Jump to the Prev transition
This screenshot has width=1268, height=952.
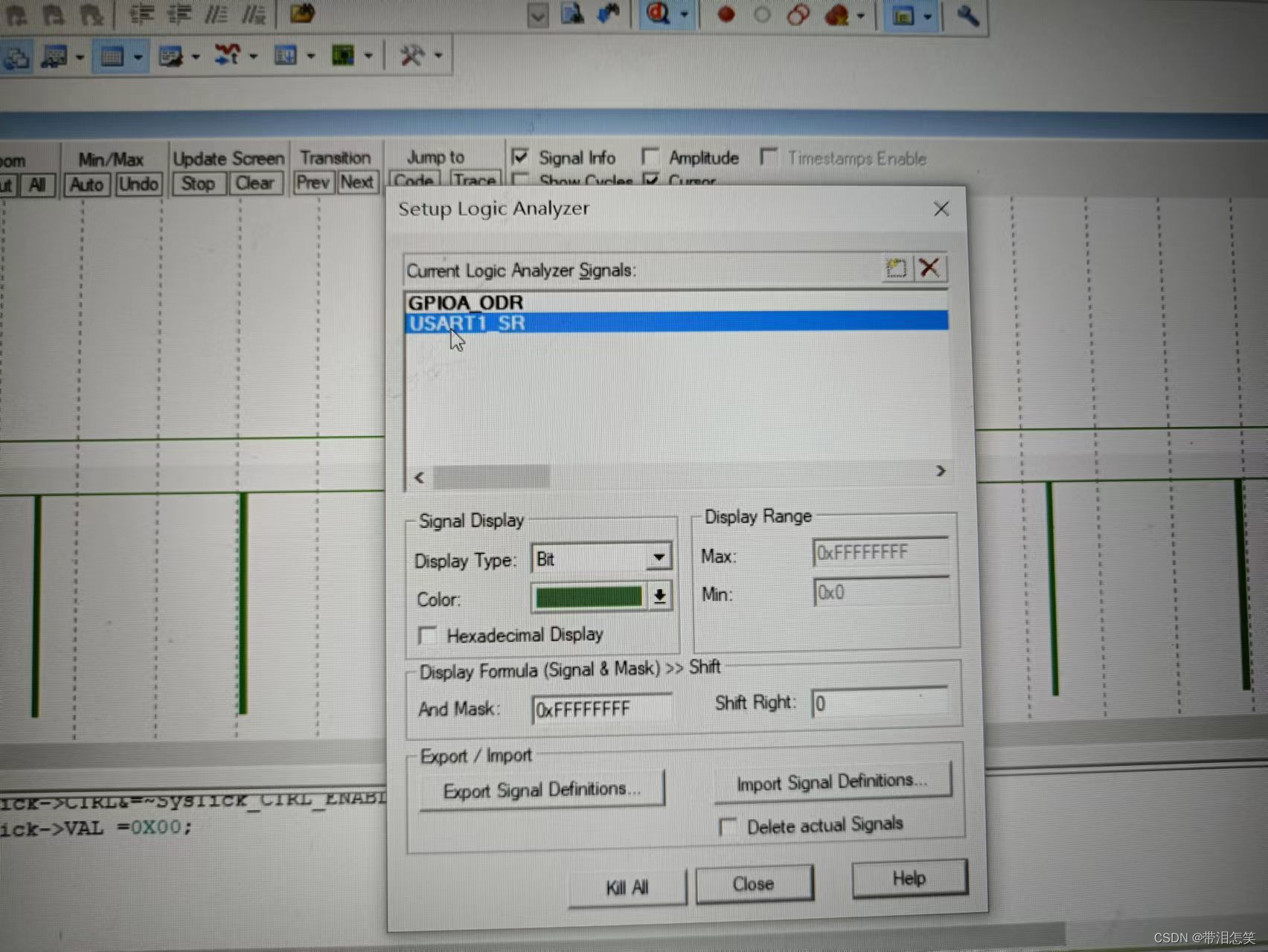click(x=313, y=182)
